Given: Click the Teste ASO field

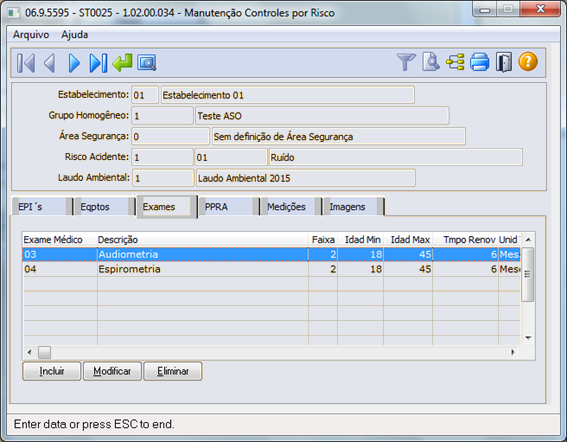Looking at the screenshot, I should click(322, 116).
